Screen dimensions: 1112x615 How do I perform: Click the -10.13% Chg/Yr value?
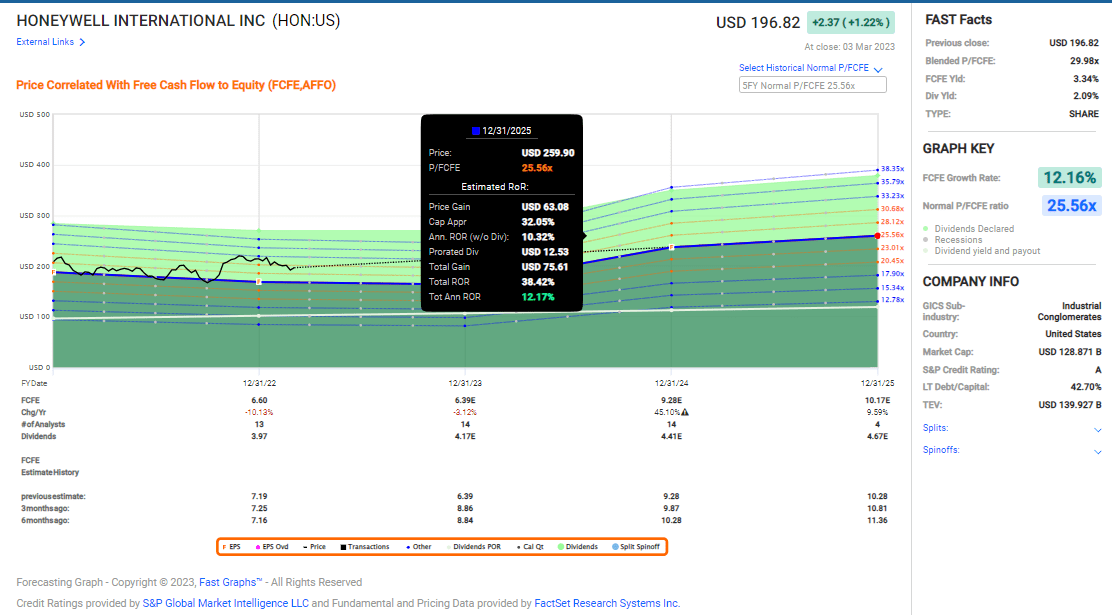pyautogui.click(x=259, y=413)
